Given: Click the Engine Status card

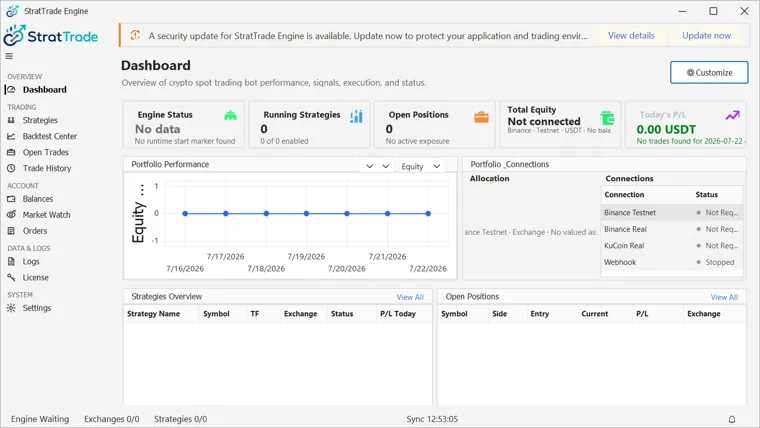Looking at the screenshot, I should pos(184,124).
